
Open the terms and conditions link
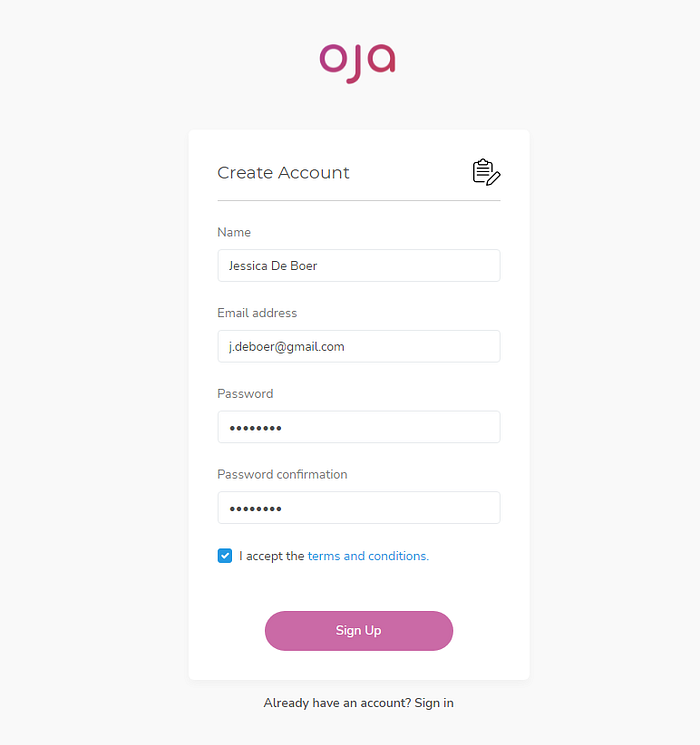(x=368, y=556)
